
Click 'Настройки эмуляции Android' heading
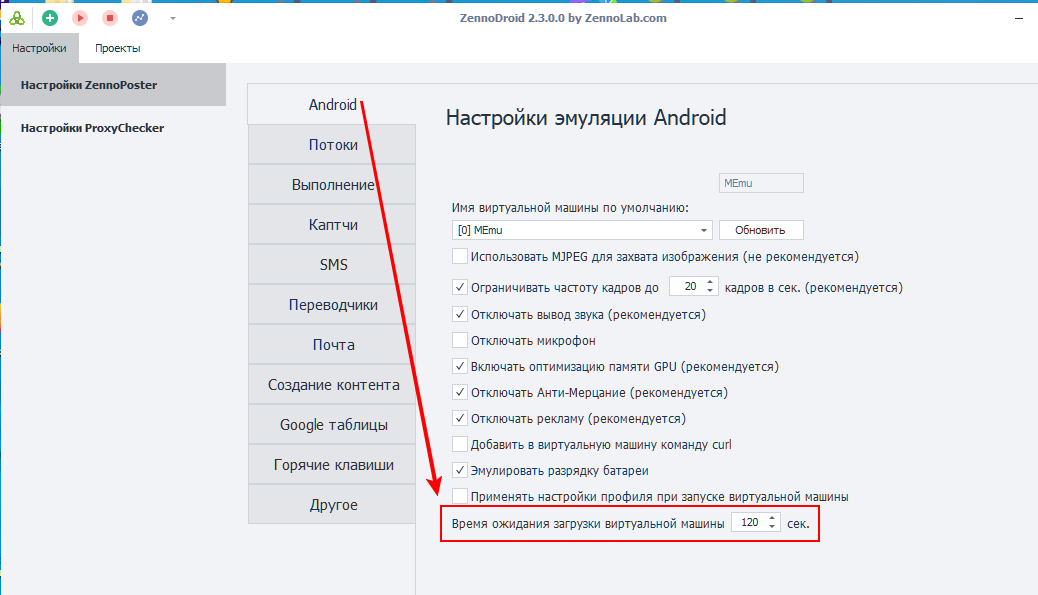[586, 118]
